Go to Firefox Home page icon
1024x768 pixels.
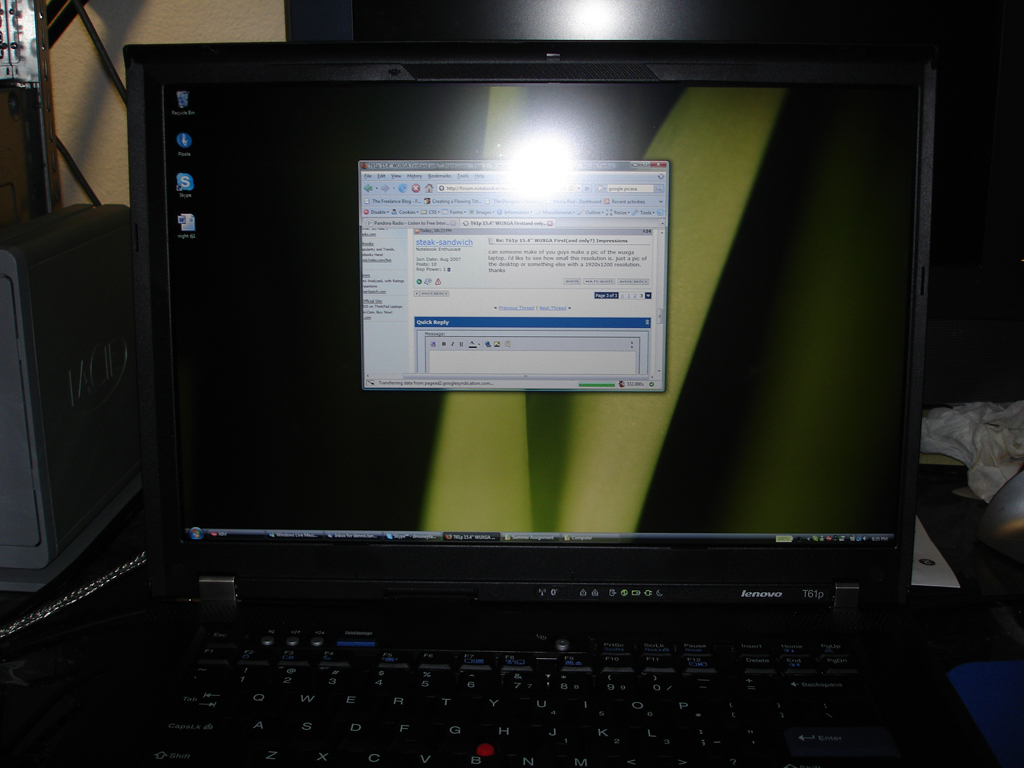429,188
